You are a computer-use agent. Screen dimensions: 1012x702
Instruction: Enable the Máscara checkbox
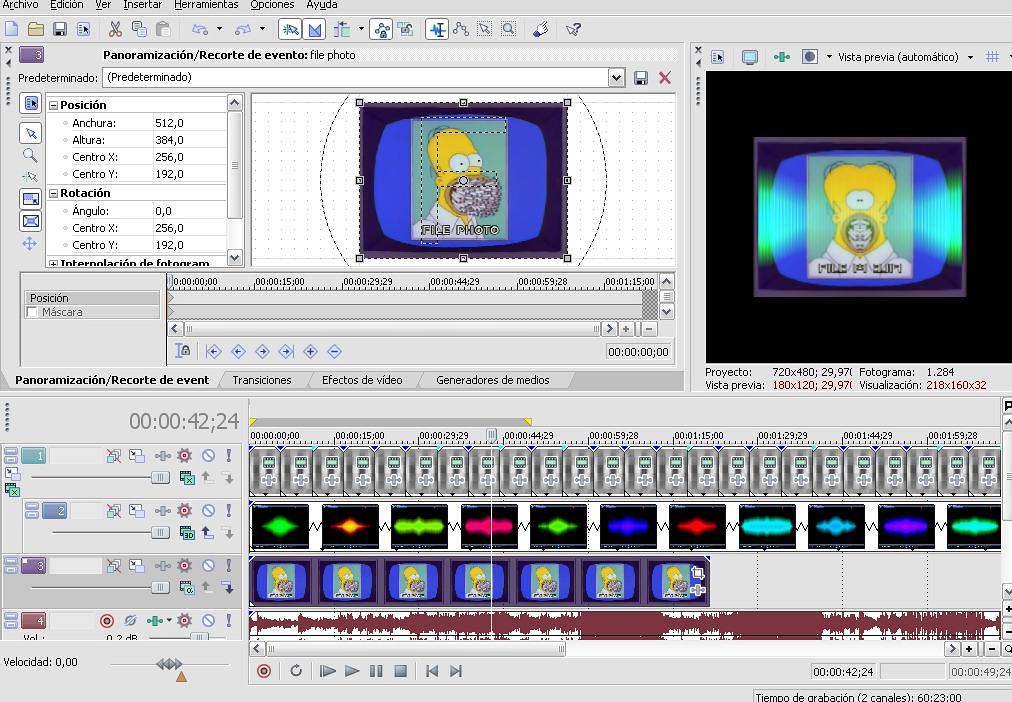tap(32, 312)
